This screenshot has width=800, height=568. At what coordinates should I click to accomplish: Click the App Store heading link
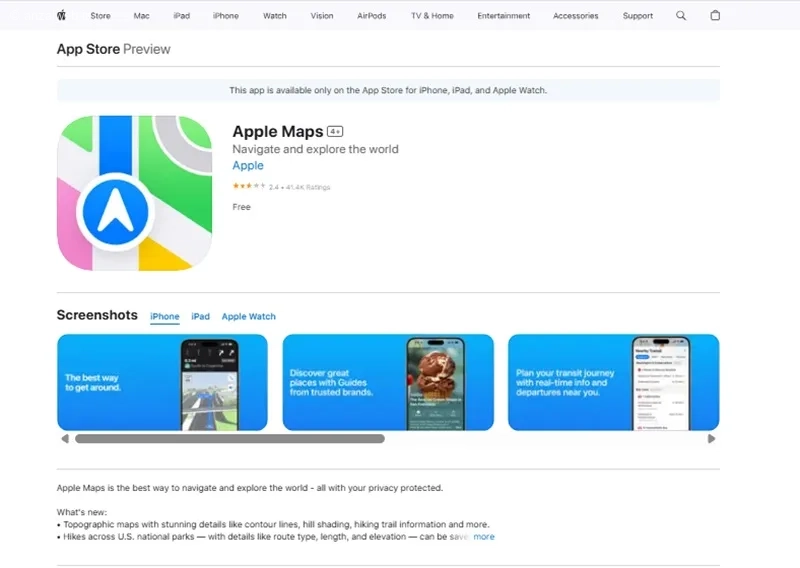pyautogui.click(x=88, y=49)
